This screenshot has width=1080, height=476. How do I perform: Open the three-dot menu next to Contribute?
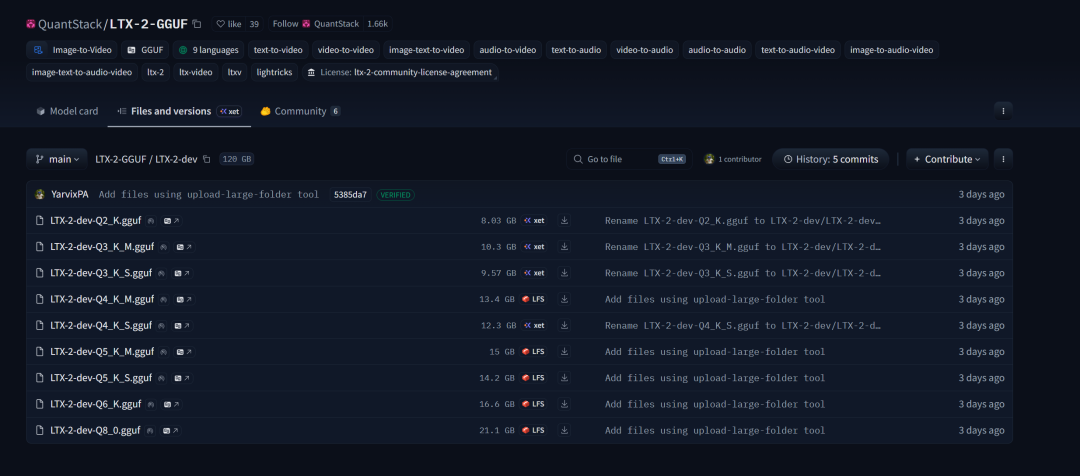coord(1004,159)
